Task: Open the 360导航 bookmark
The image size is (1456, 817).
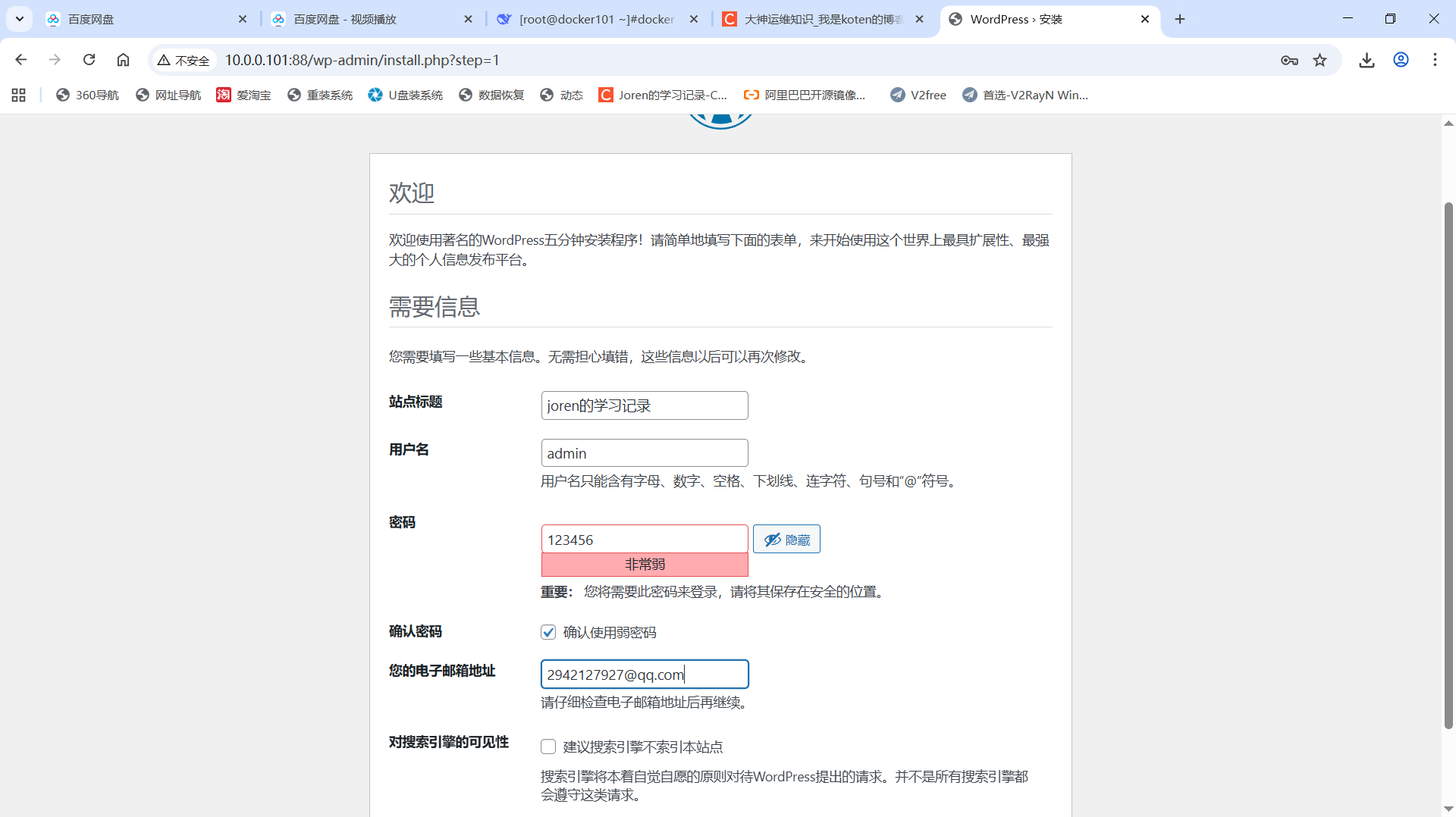Action: 88,95
